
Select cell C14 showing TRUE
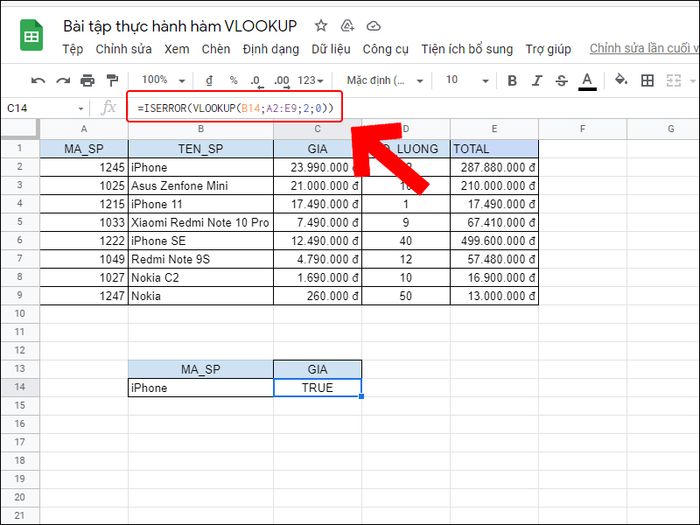[317, 388]
